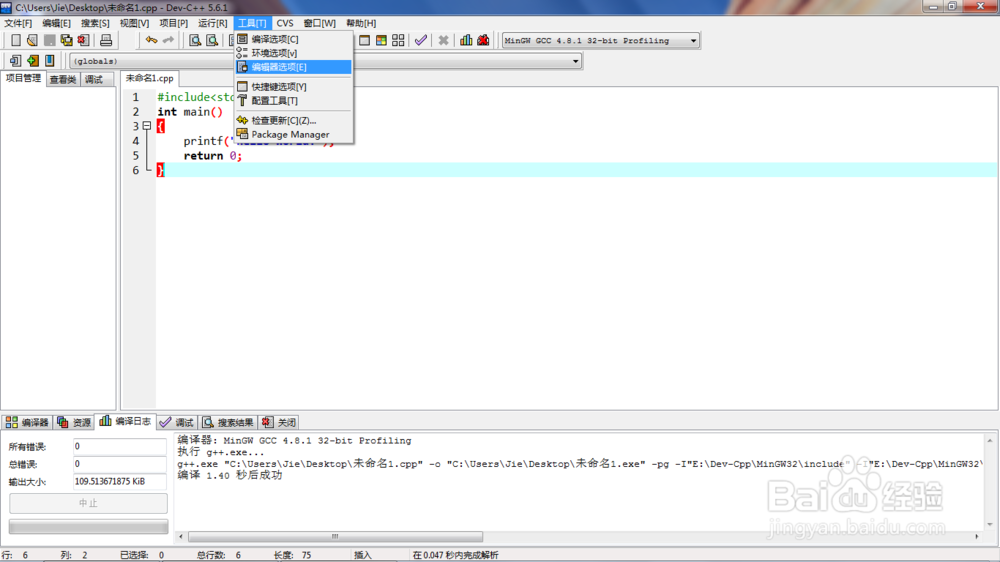Screen dimensions: 1000x562
Task: Click the Print toolbar icon
Action: pos(106,40)
